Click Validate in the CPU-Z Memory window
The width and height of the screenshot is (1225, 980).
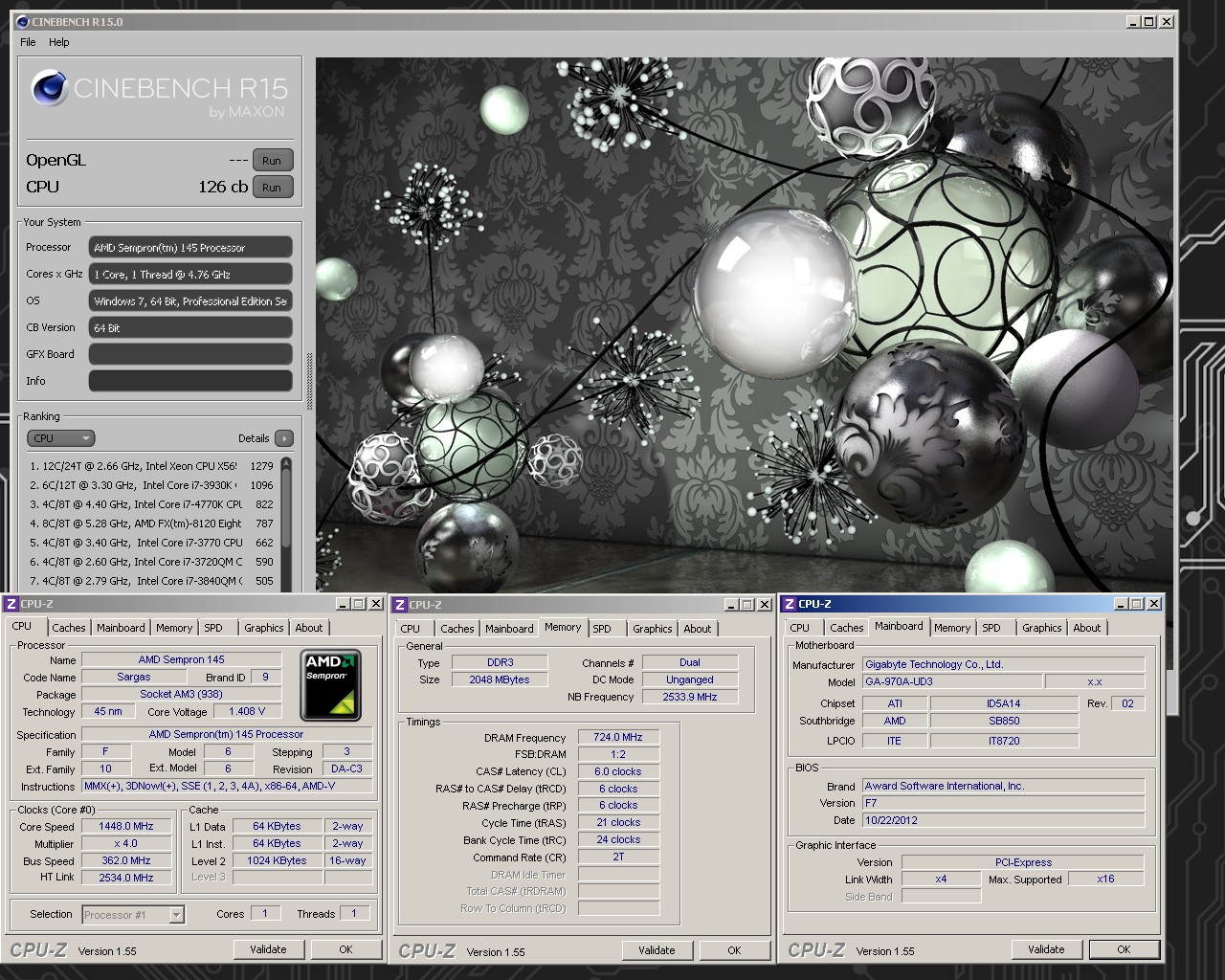click(x=657, y=950)
